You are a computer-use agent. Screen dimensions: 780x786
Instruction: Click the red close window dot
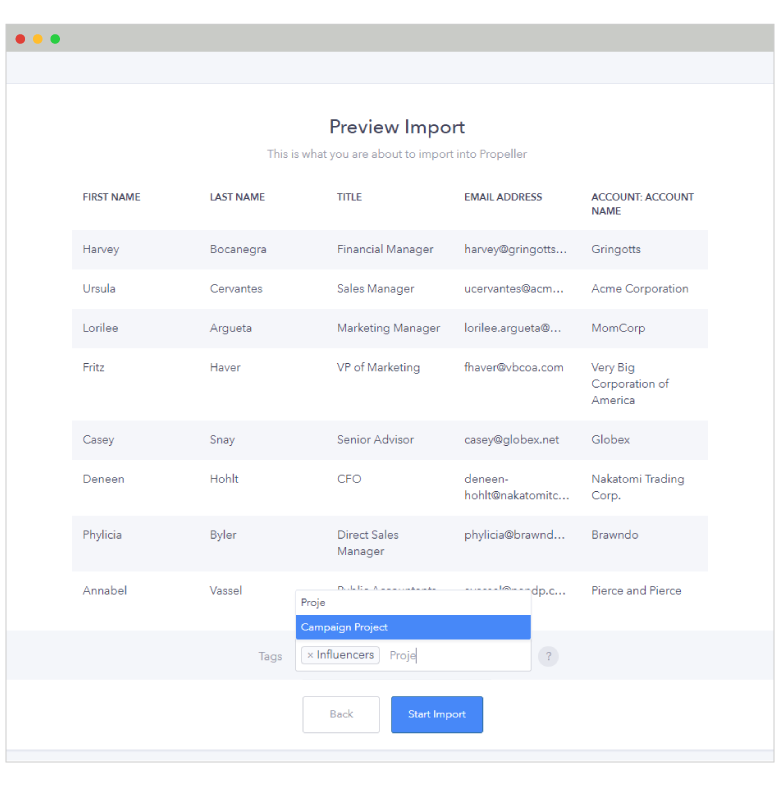pos(21,39)
